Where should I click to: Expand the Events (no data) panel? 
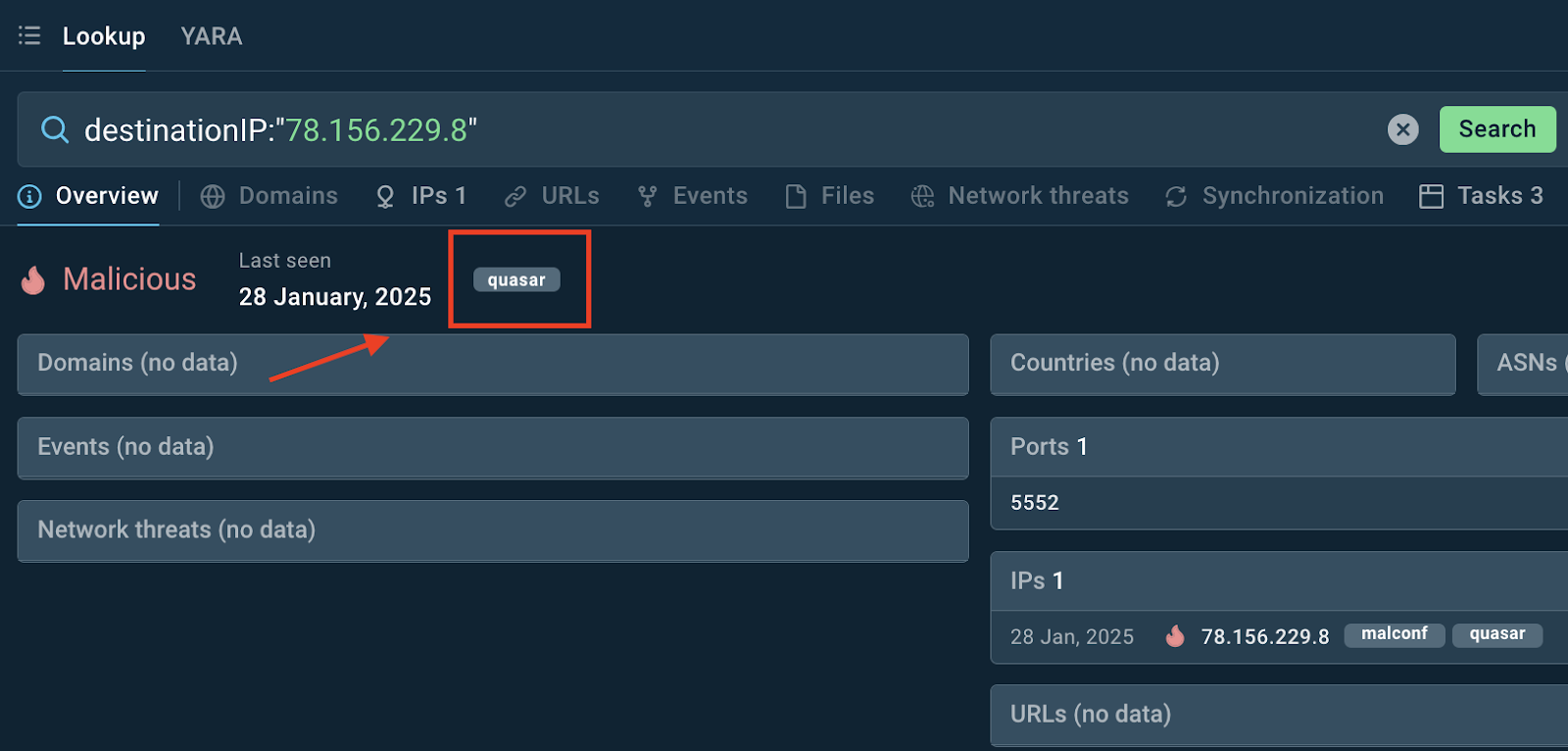(492, 447)
